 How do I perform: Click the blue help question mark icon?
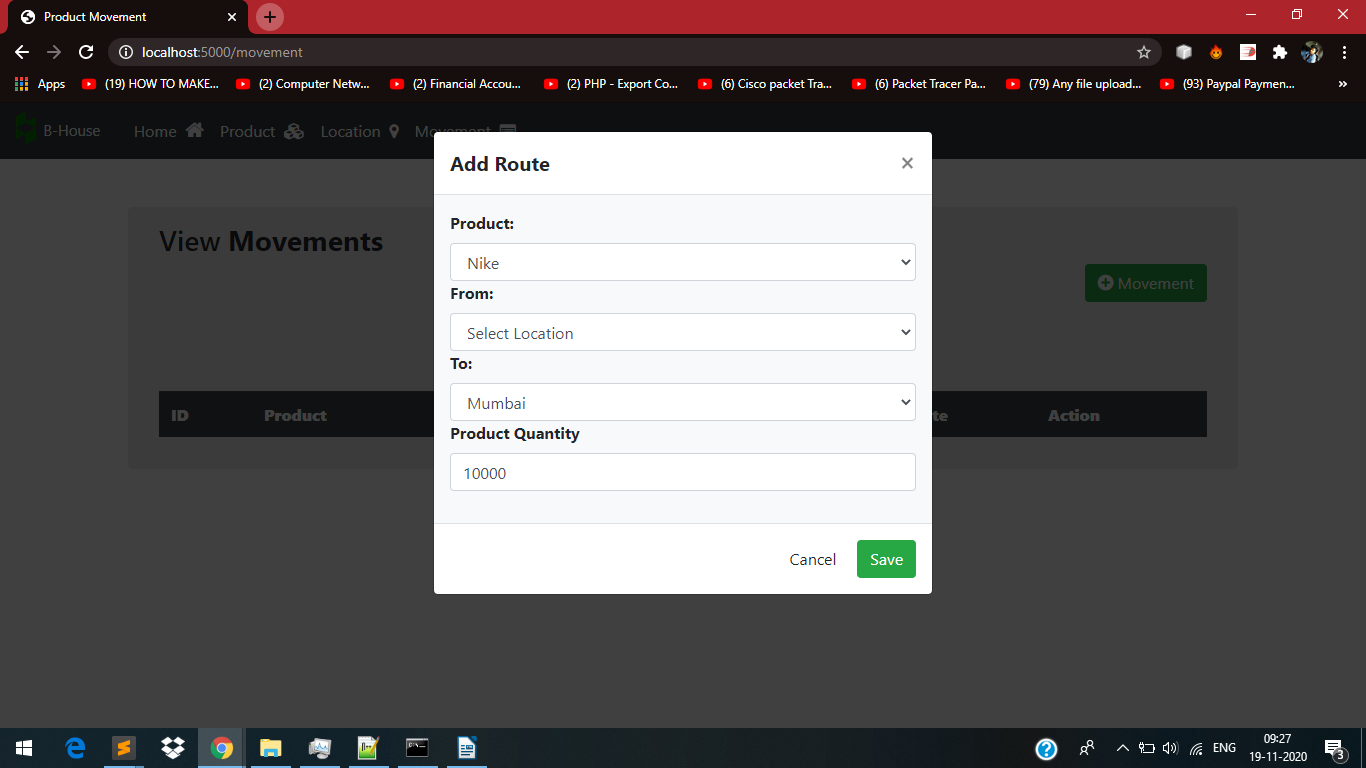(1046, 748)
